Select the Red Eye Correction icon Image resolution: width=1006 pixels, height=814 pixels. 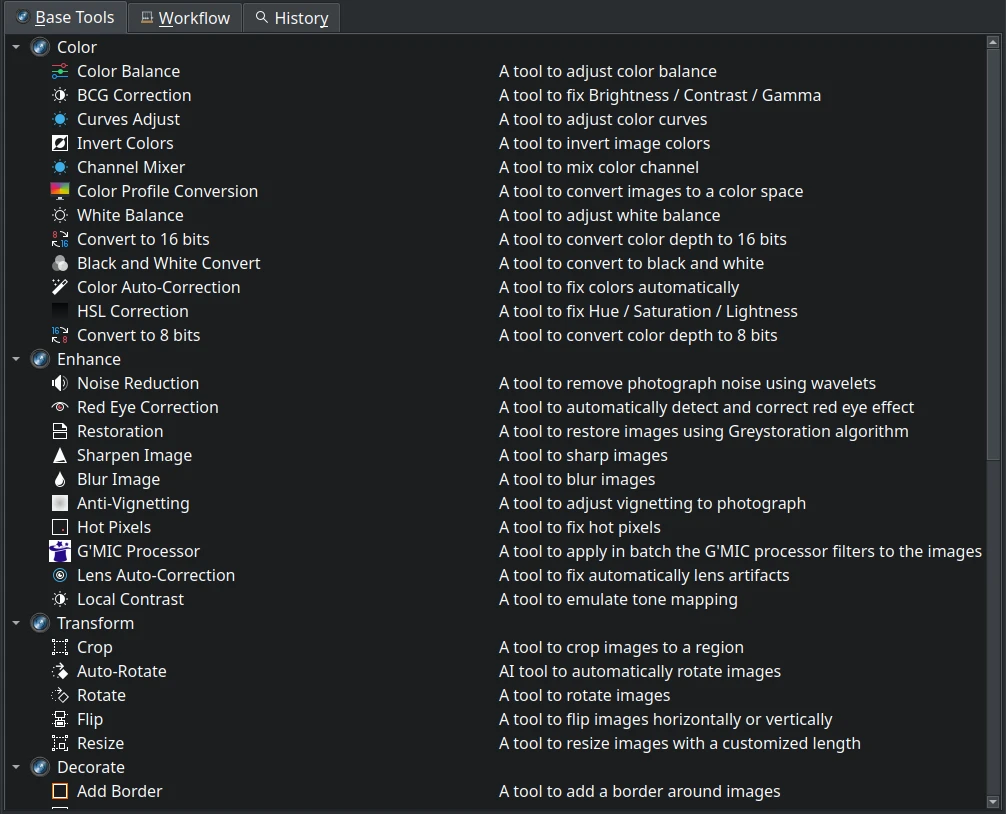coord(60,407)
